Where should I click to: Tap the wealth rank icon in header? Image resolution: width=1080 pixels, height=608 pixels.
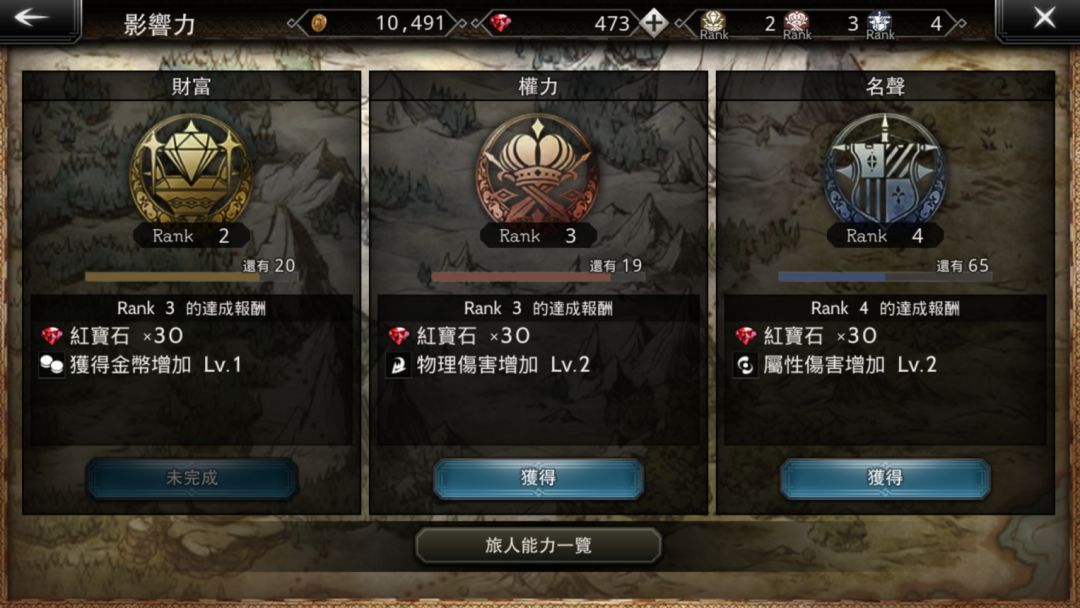pos(714,24)
